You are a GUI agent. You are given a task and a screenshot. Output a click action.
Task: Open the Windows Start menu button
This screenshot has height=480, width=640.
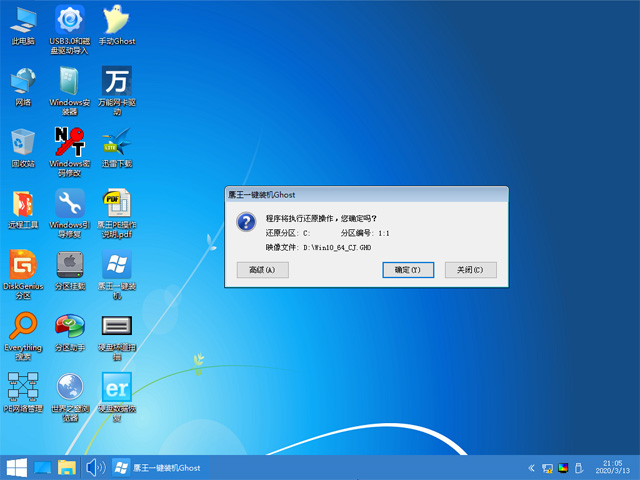17,467
